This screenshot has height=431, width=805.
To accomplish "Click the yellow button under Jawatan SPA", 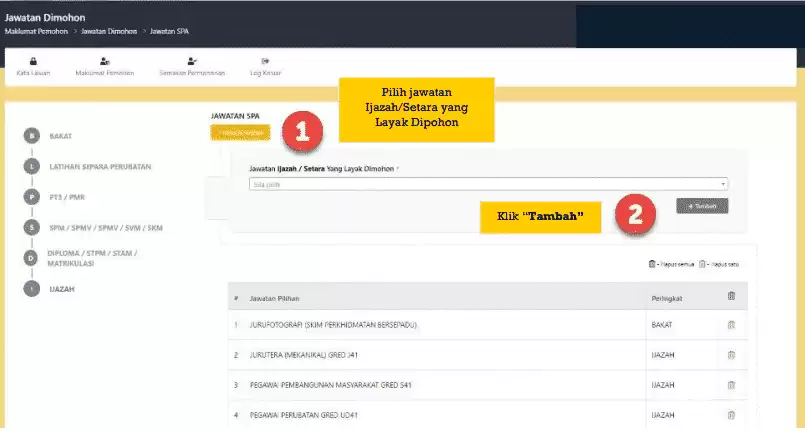I will [240, 133].
